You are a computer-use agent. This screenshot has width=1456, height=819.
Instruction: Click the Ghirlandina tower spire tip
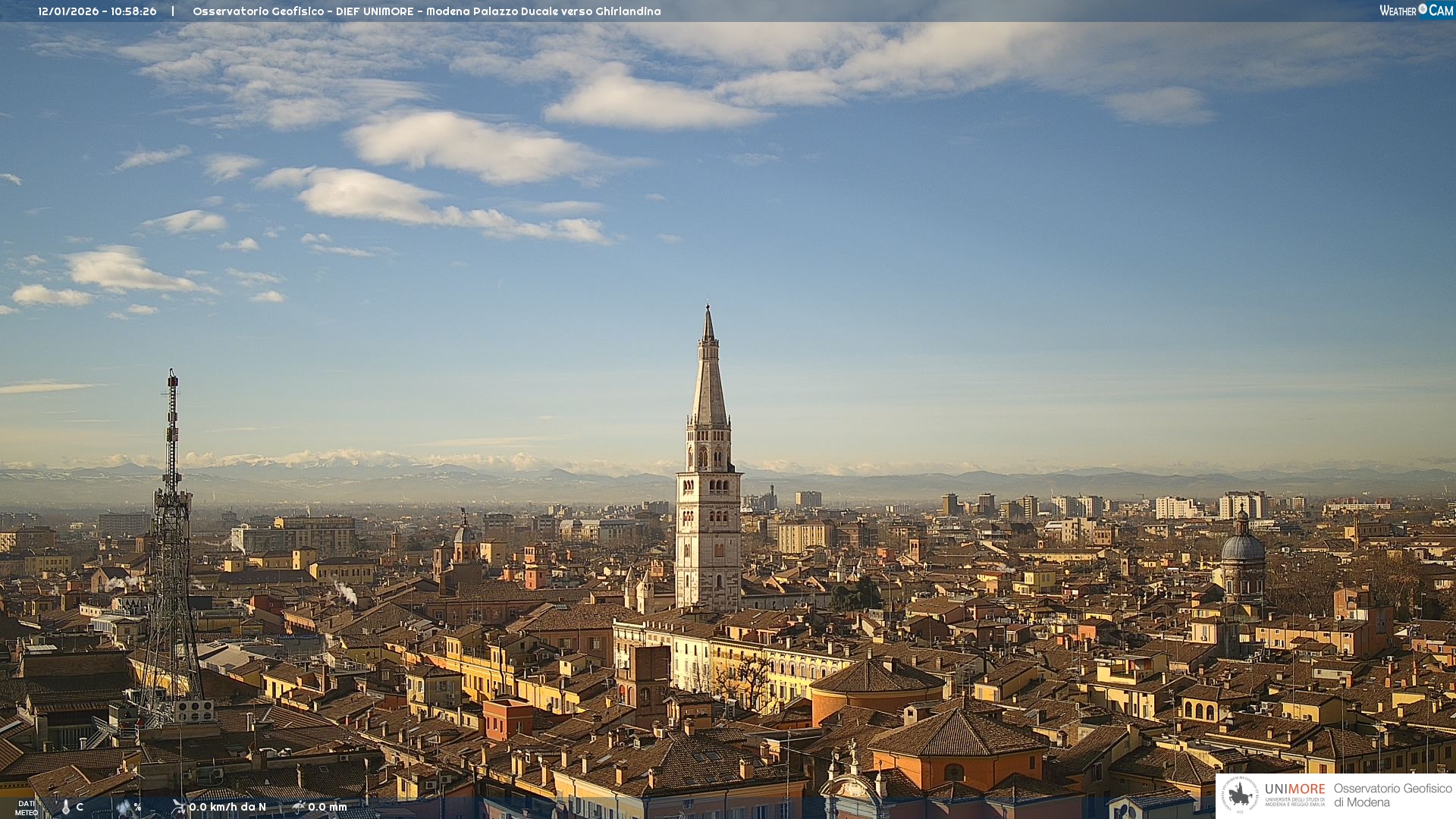708,308
